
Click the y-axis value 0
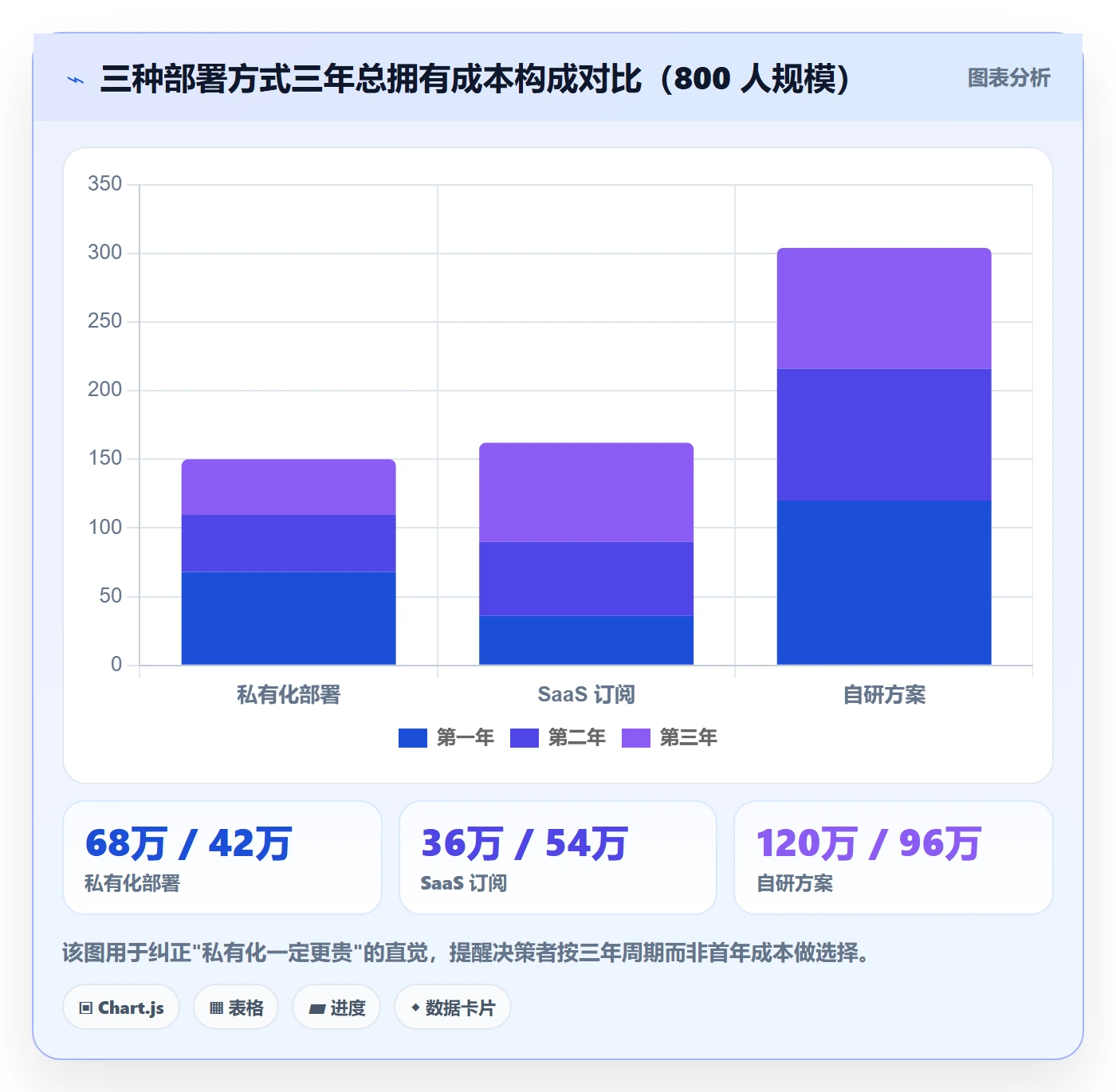coord(116,664)
